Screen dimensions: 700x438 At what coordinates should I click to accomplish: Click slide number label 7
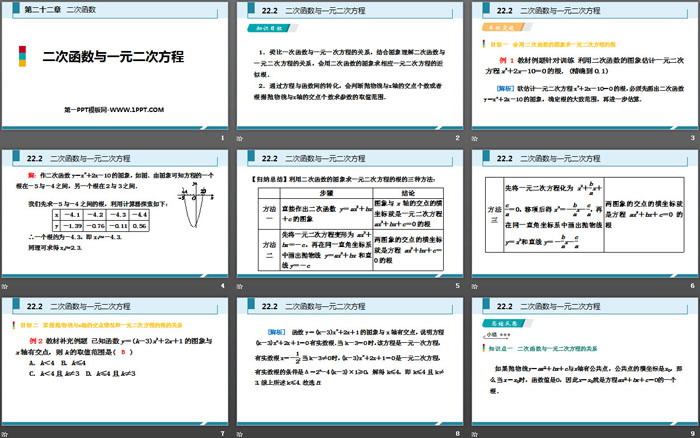[222, 434]
